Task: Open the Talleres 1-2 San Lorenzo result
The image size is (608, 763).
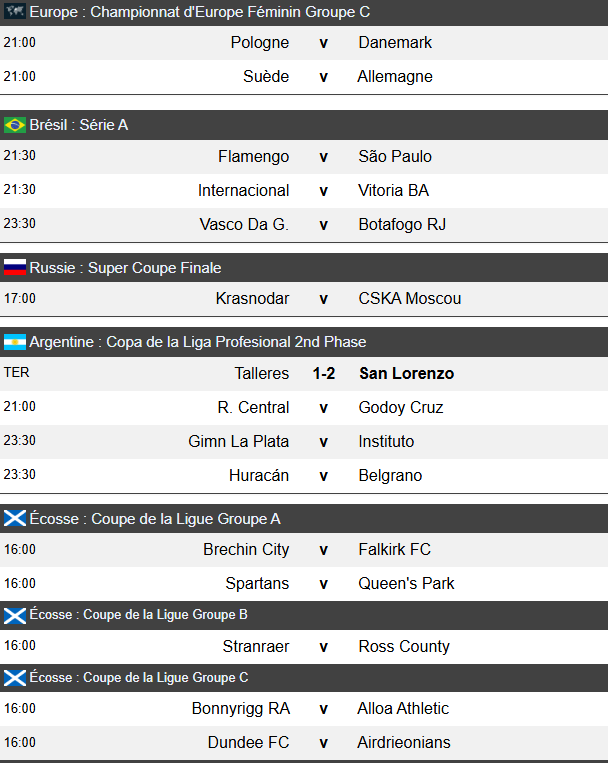Action: pyautogui.click(x=323, y=374)
